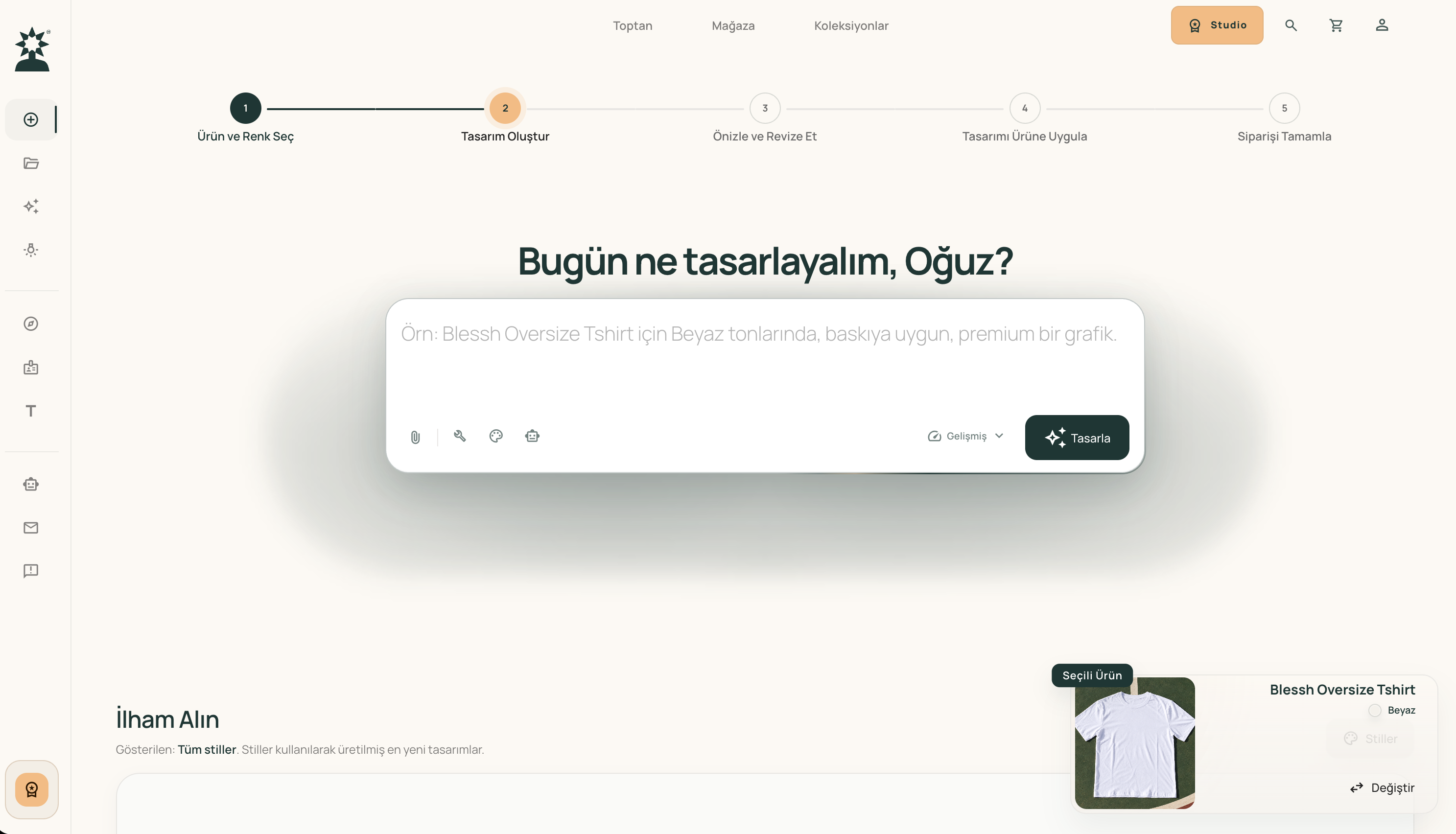Click the white t-shirt product thumbnail

click(x=1135, y=743)
